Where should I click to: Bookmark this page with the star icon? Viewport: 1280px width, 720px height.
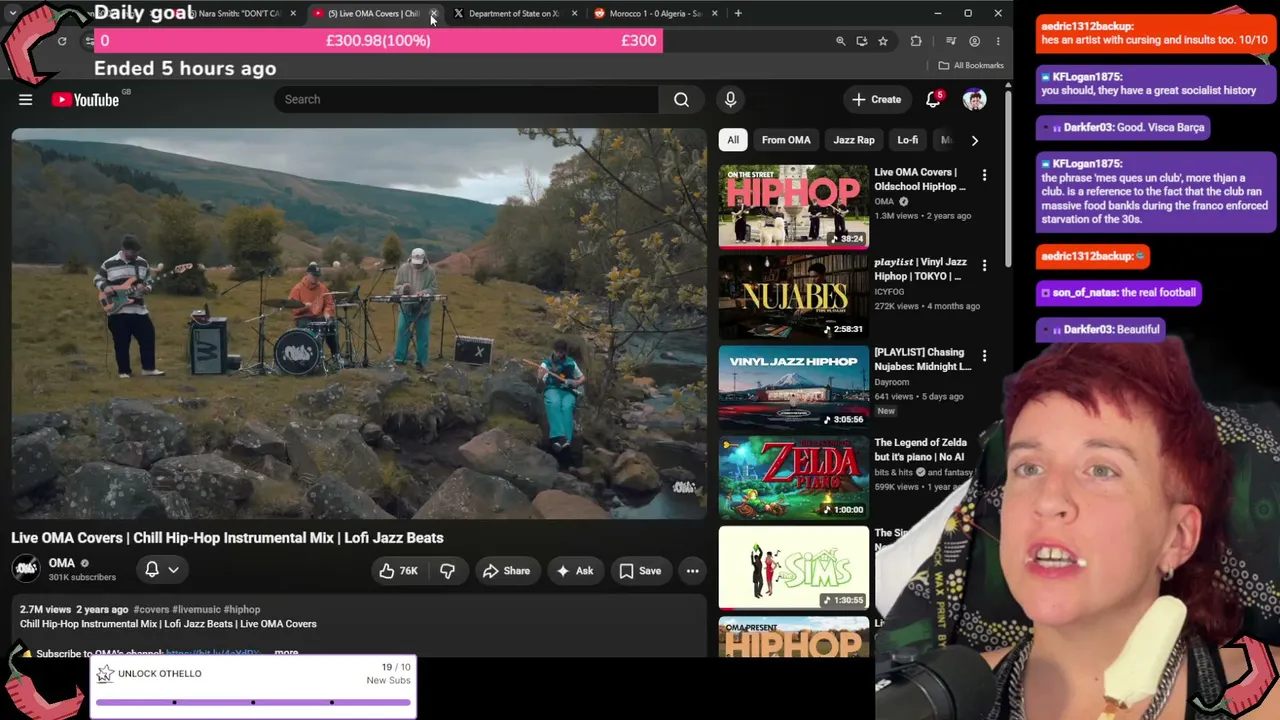883,41
